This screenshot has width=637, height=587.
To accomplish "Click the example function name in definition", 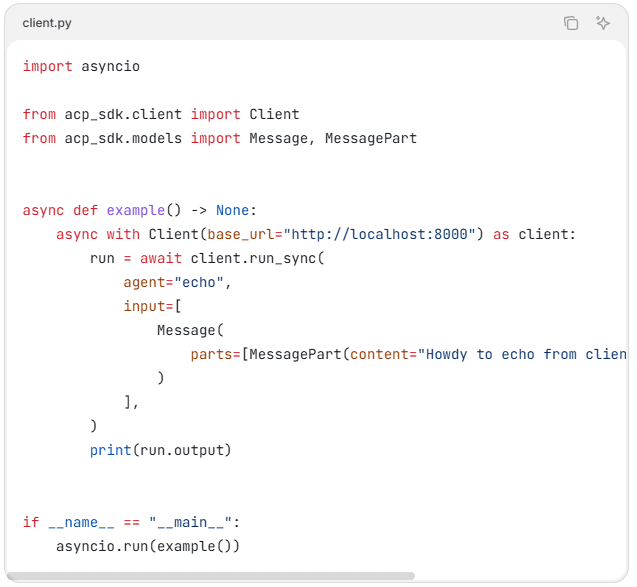I will pyautogui.click(x=135, y=210).
